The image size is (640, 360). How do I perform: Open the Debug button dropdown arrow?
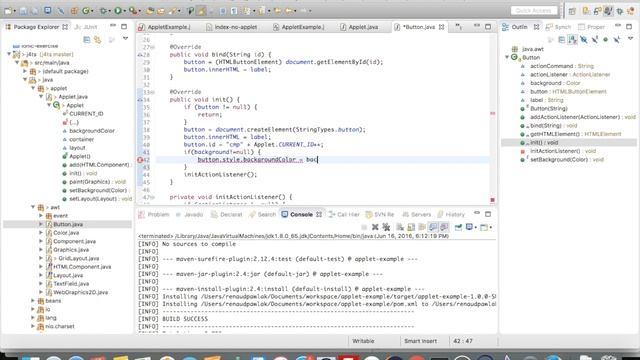point(109,11)
